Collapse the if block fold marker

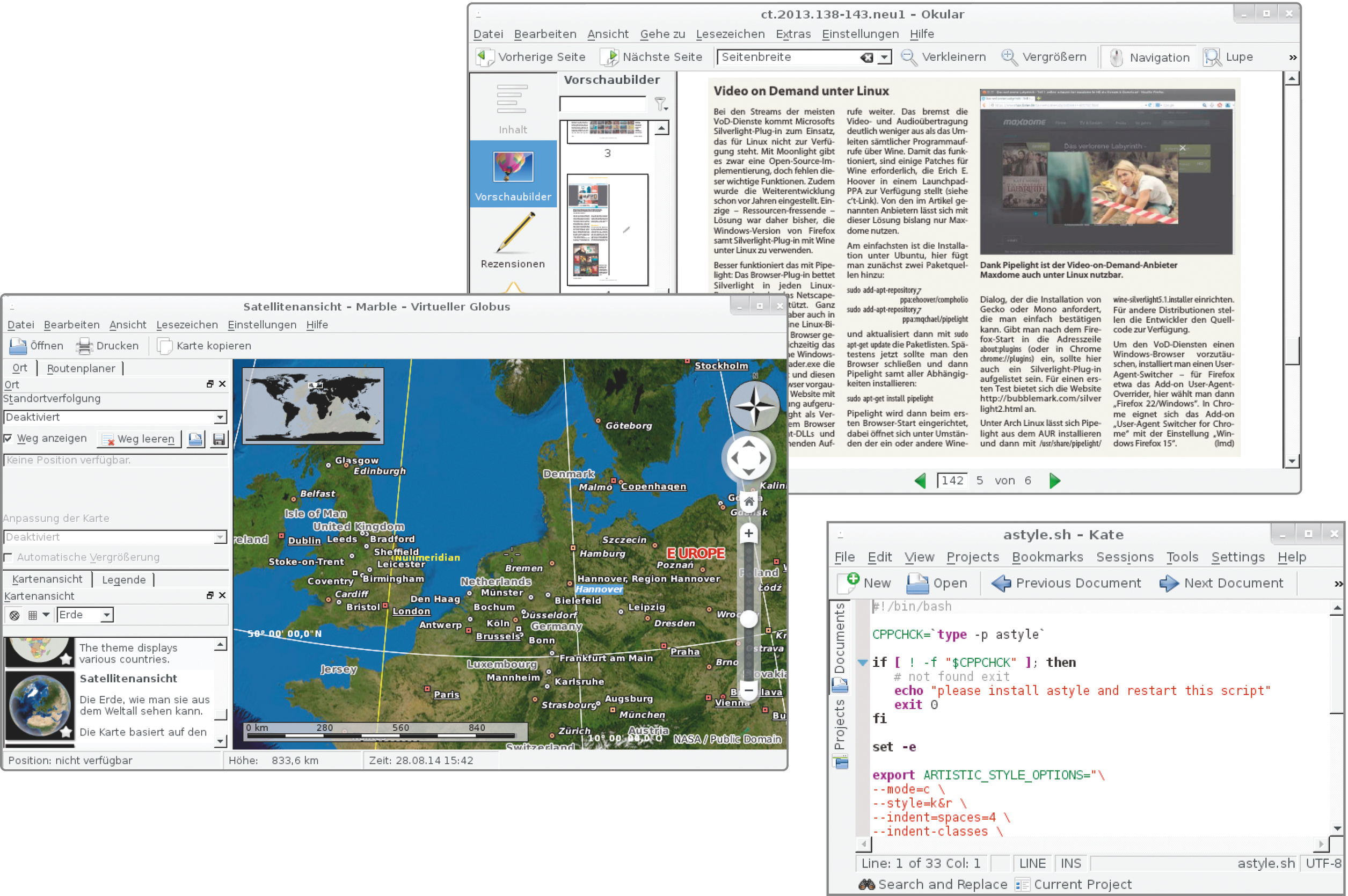click(x=862, y=662)
